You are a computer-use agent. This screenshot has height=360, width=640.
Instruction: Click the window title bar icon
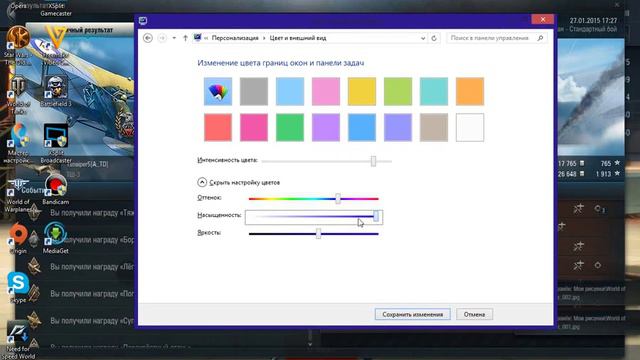143,20
